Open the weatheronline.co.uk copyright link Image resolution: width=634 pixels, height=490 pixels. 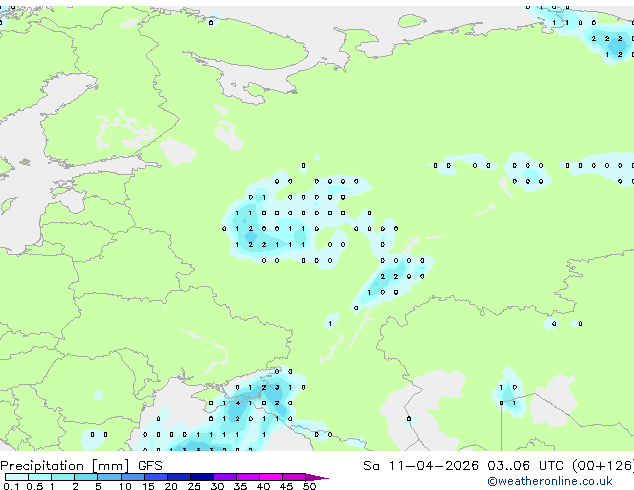[x=550, y=481]
